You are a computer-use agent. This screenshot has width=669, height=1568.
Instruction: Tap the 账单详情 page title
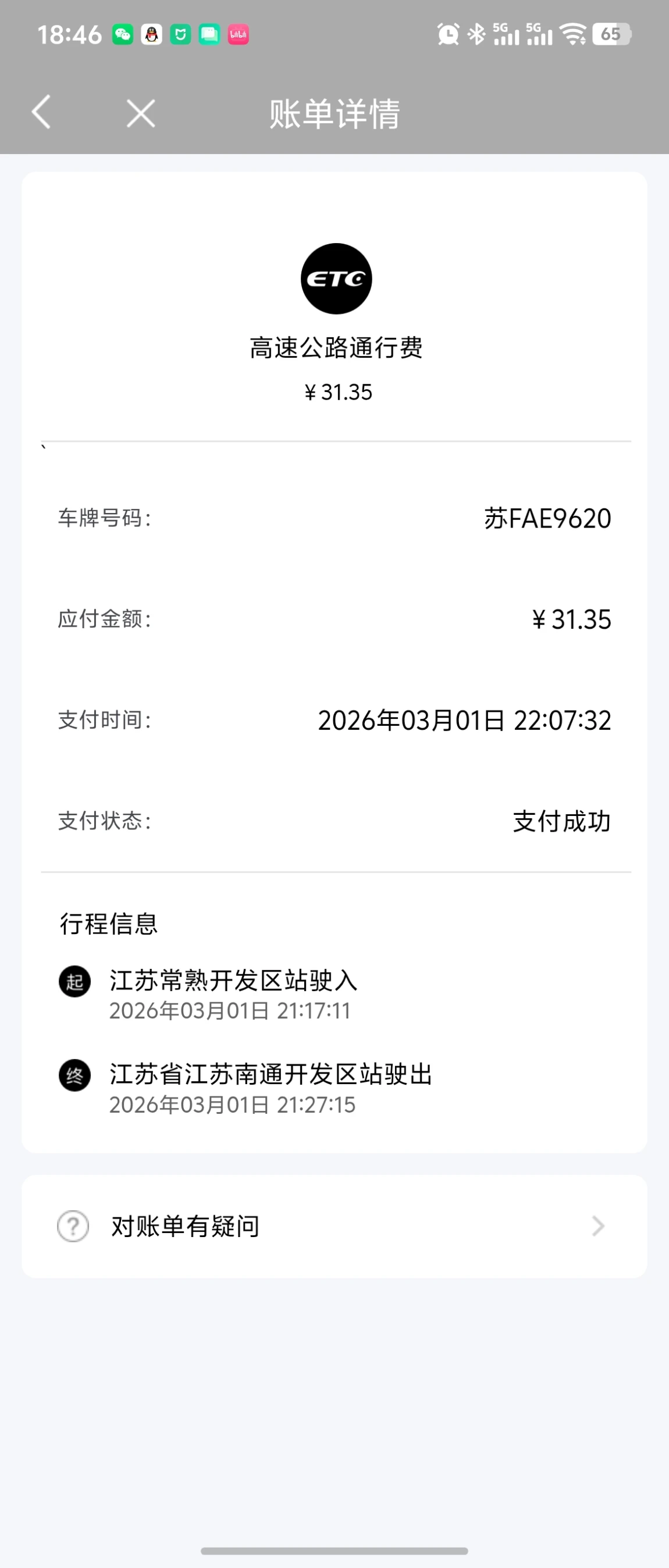point(334,114)
